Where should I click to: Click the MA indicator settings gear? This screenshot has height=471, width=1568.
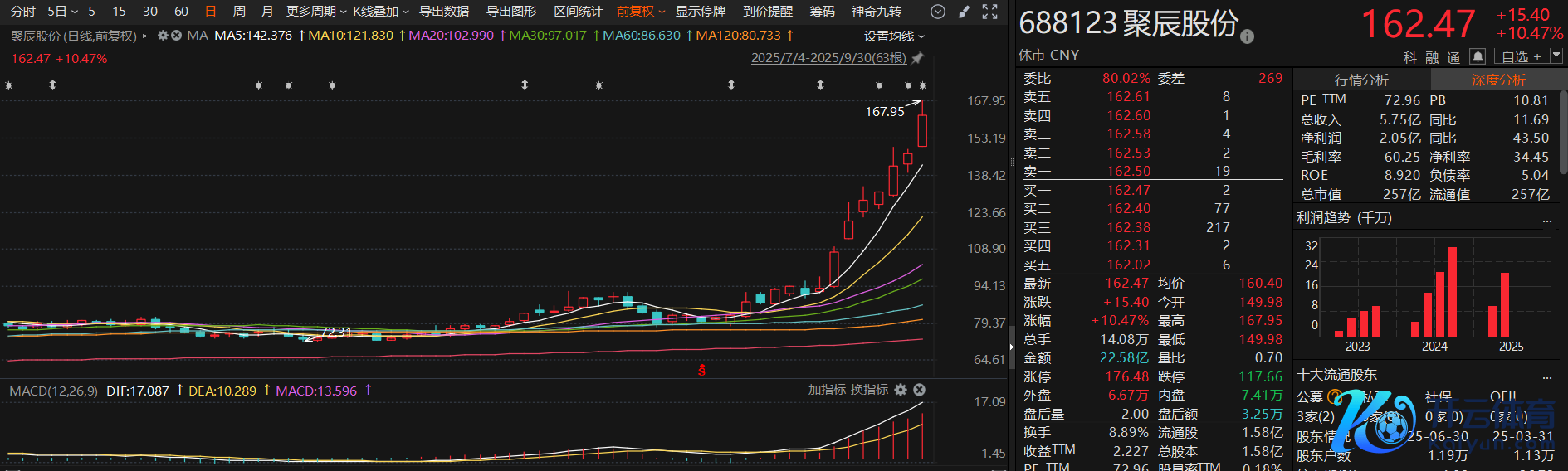pos(163,36)
